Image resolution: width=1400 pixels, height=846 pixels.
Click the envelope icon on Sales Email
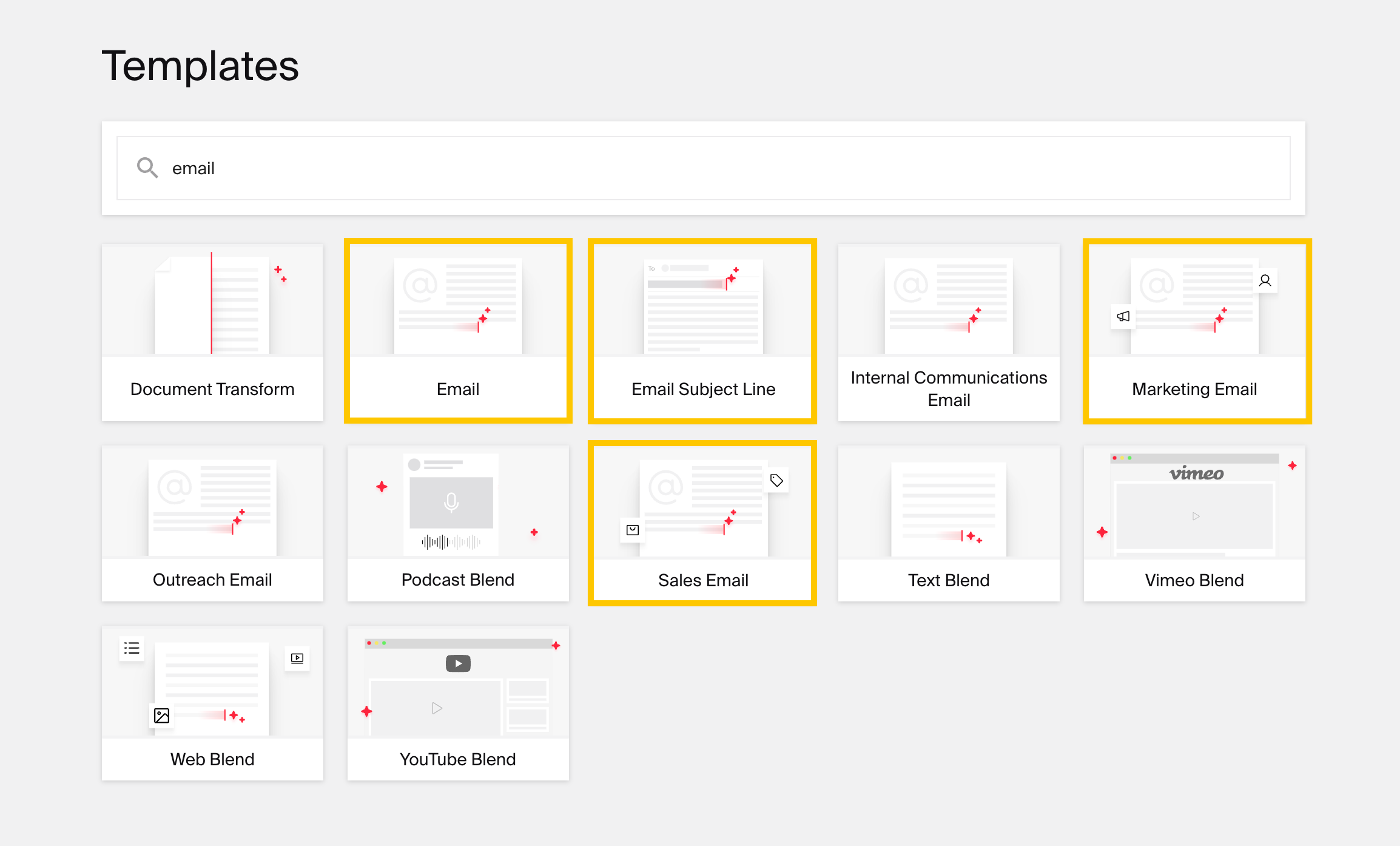(633, 530)
